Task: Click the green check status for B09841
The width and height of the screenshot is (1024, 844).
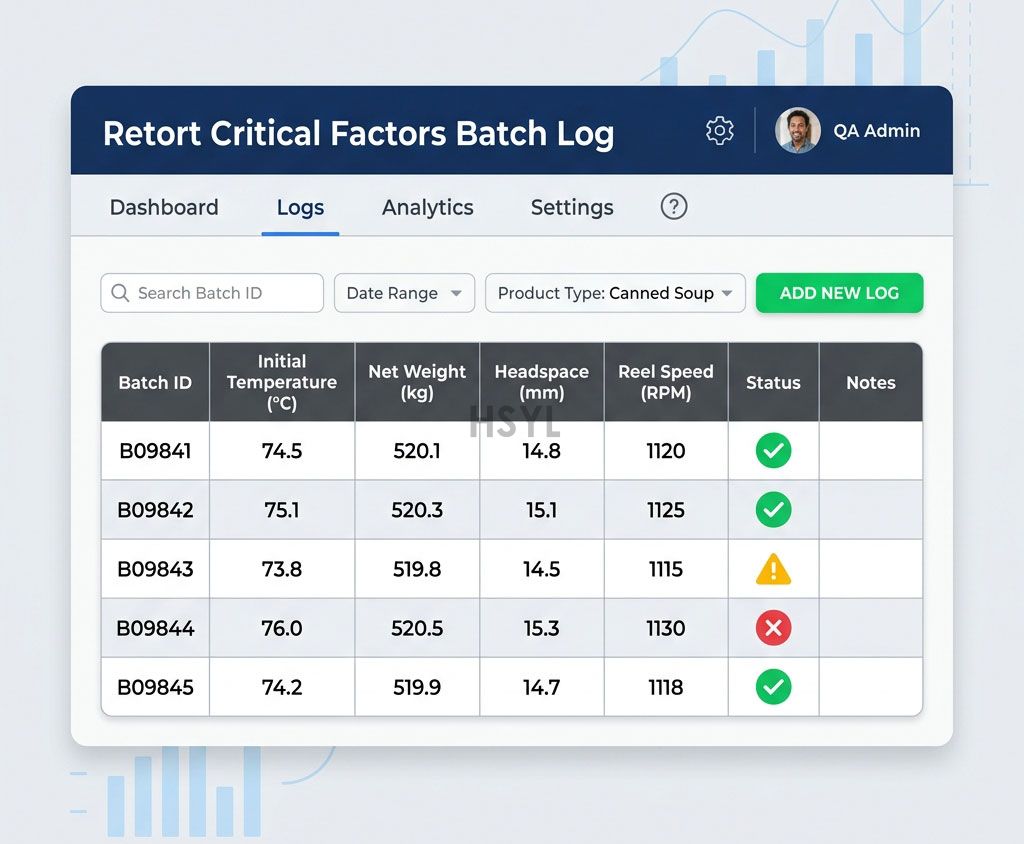Action: [773, 451]
